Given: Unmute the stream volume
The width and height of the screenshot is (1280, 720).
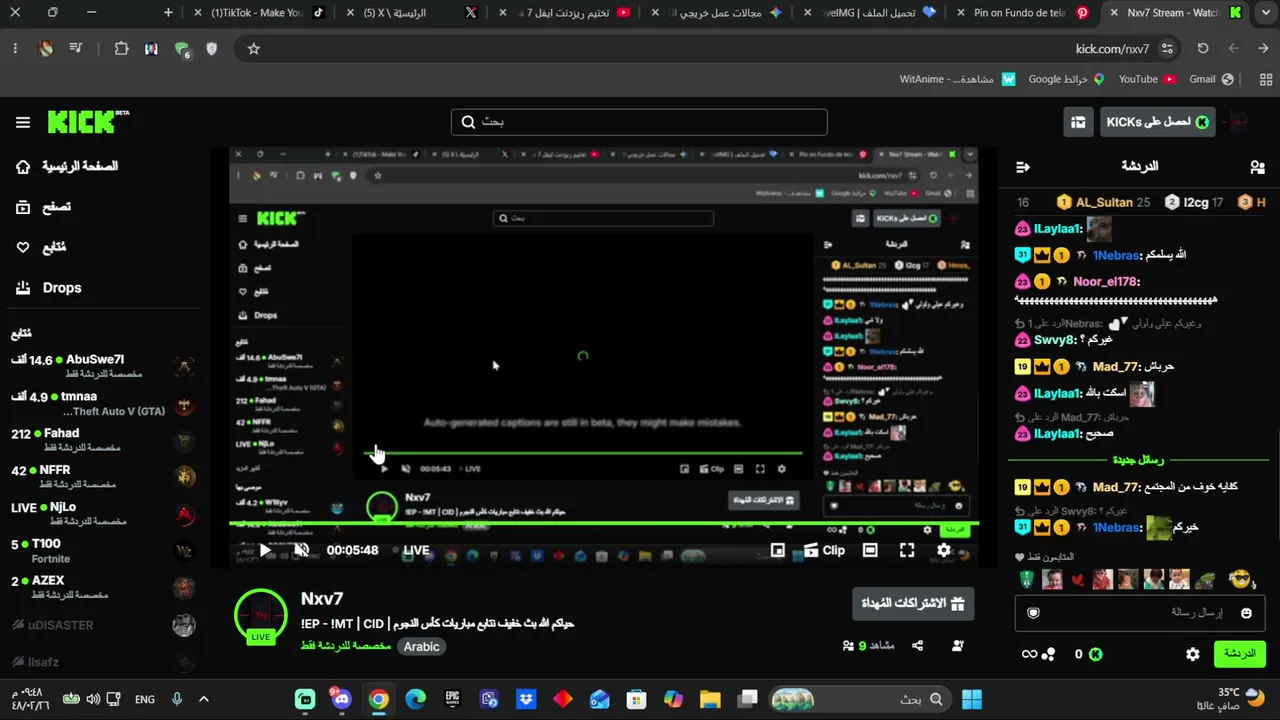Looking at the screenshot, I should pyautogui.click(x=301, y=550).
